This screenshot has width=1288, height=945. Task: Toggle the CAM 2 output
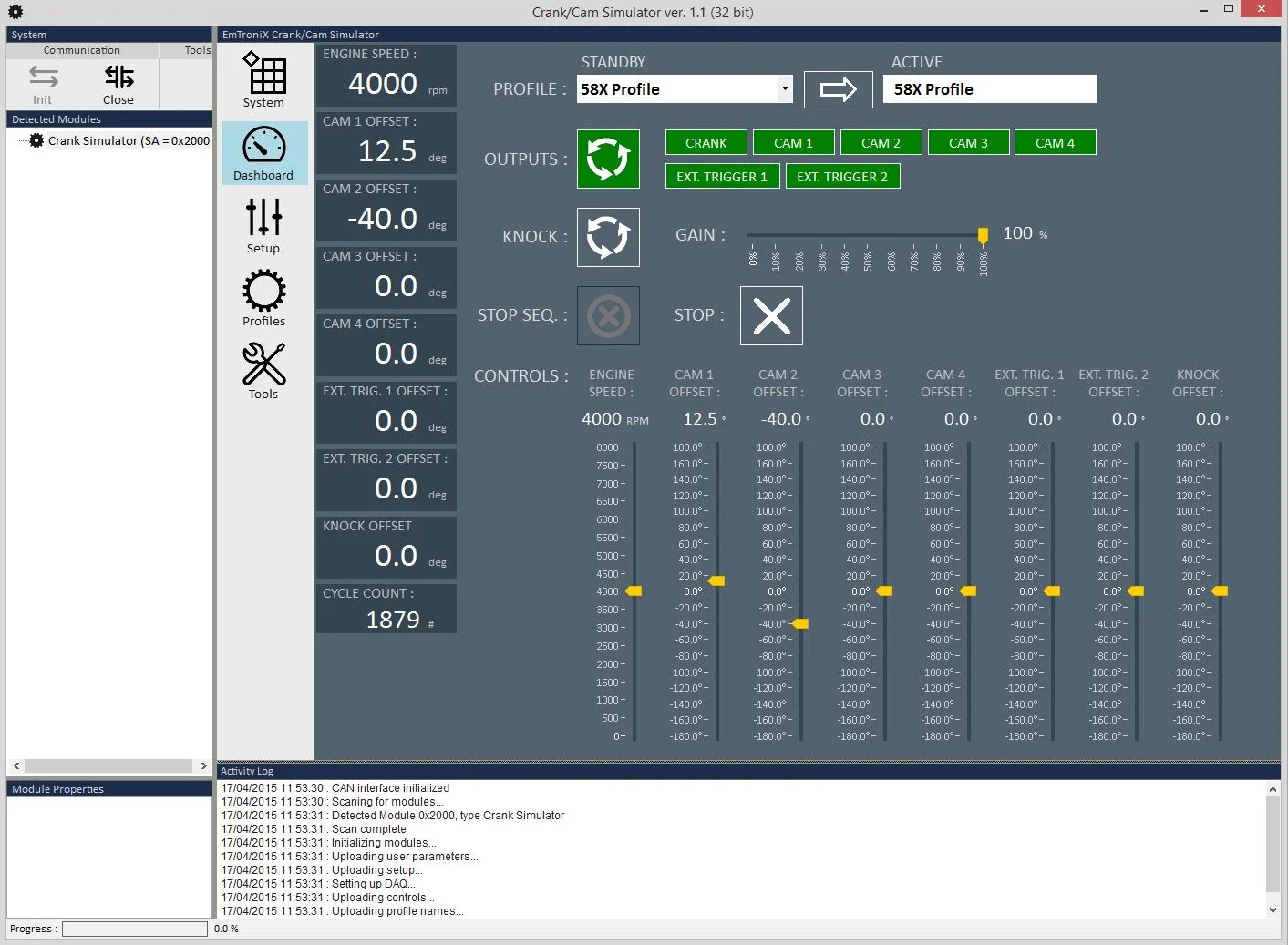(881, 143)
